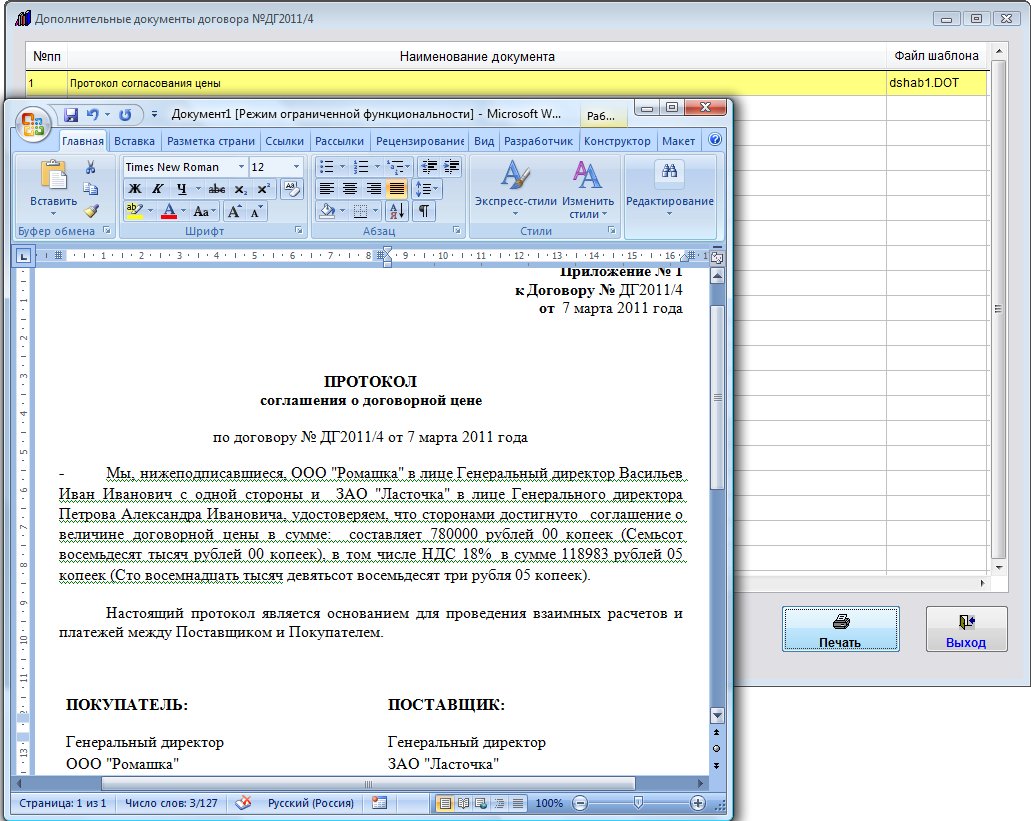Align text right
1031x821 pixels.
click(x=373, y=189)
